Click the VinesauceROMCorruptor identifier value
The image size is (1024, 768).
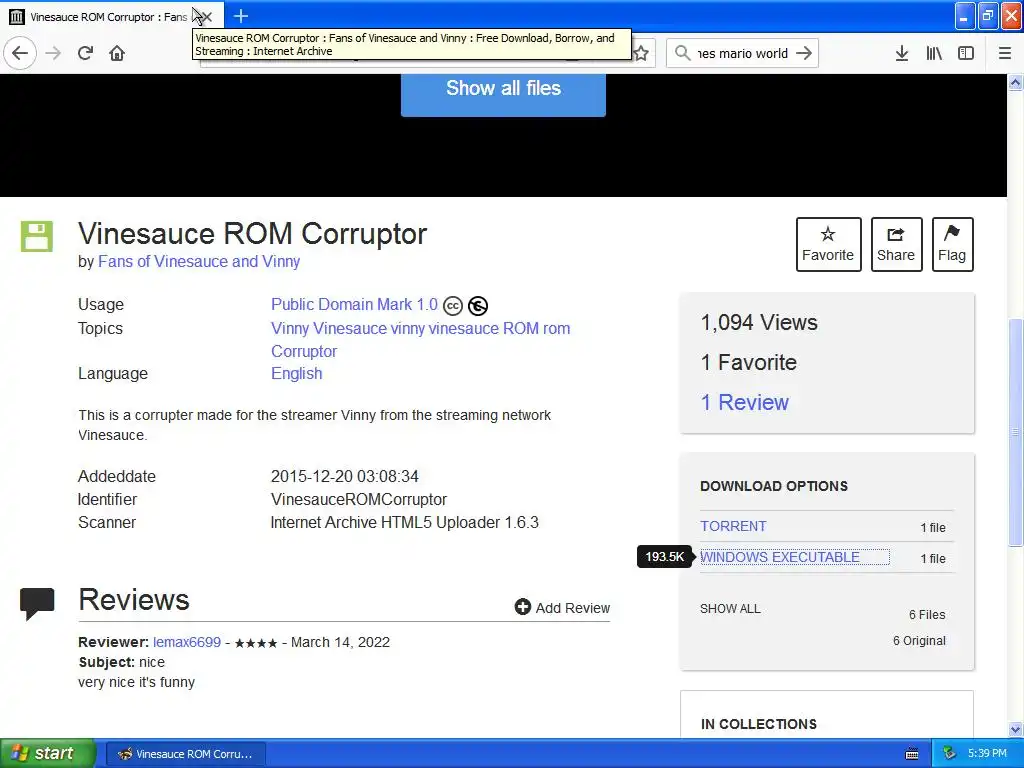(359, 500)
